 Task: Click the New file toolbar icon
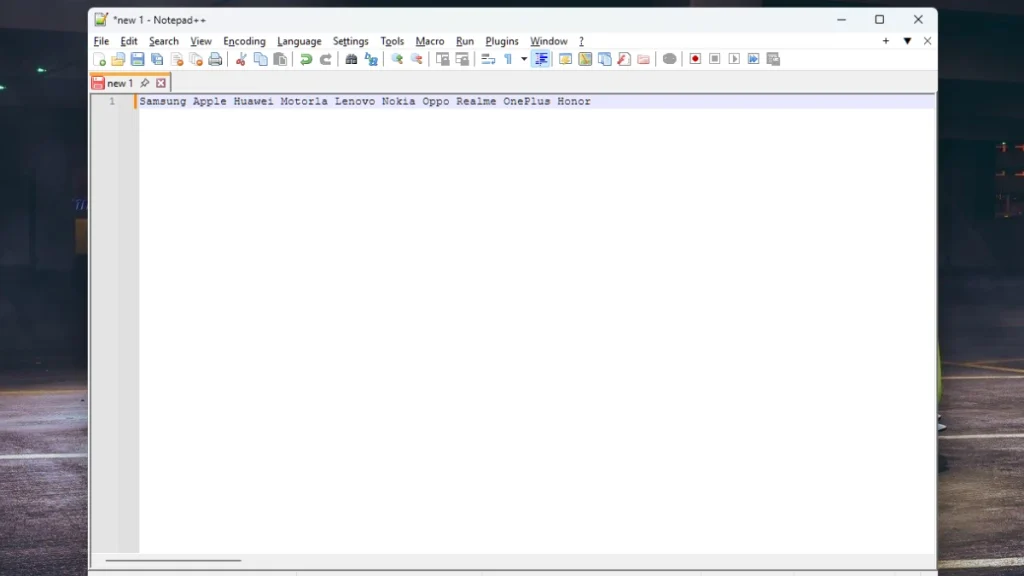click(99, 59)
